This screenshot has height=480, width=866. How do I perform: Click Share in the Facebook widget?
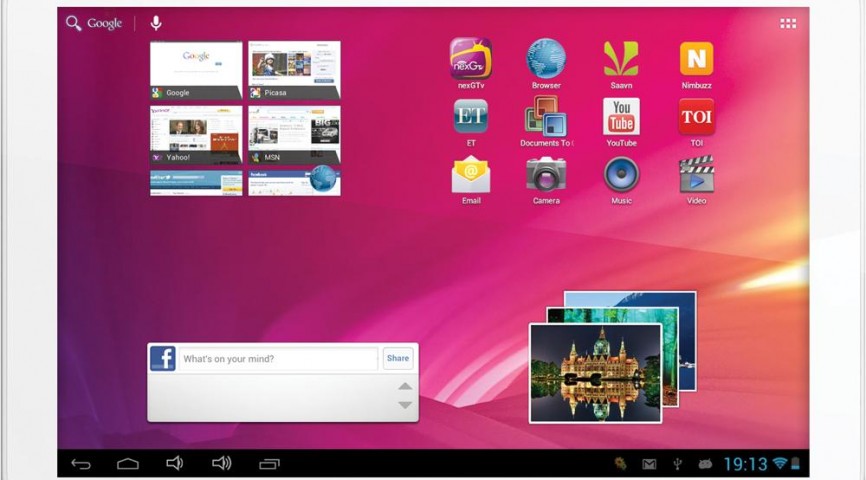click(x=398, y=358)
